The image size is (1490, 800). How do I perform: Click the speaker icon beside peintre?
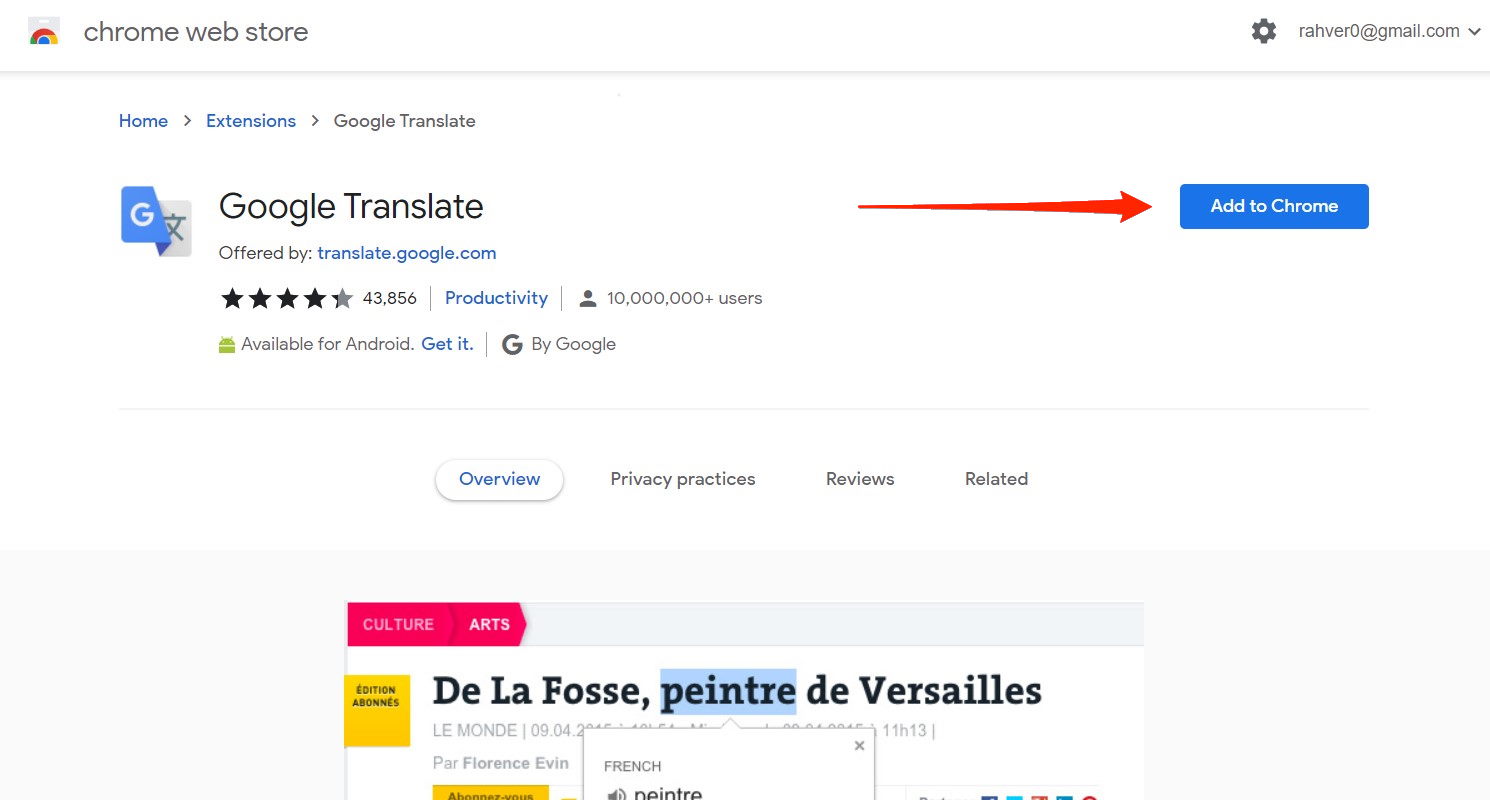pos(617,796)
